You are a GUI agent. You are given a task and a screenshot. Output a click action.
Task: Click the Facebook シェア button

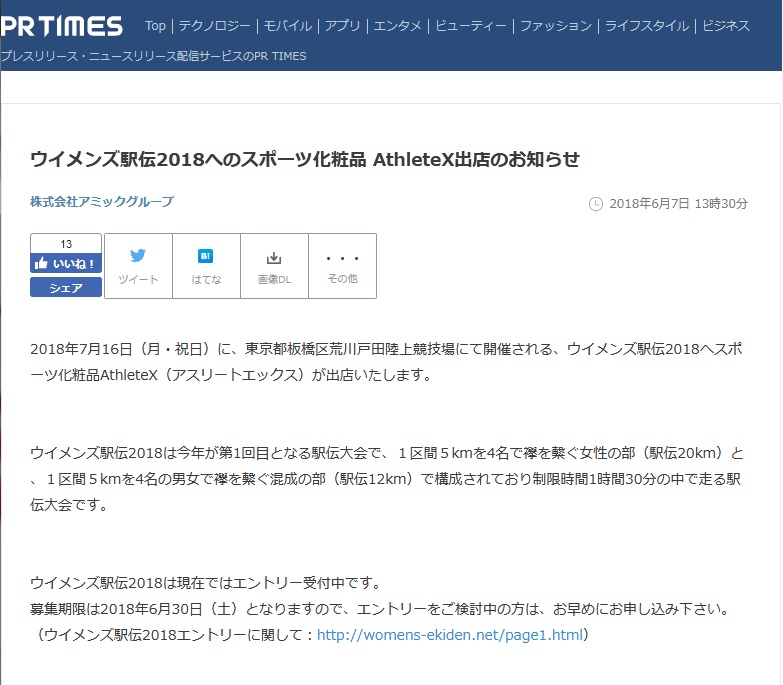coord(66,288)
